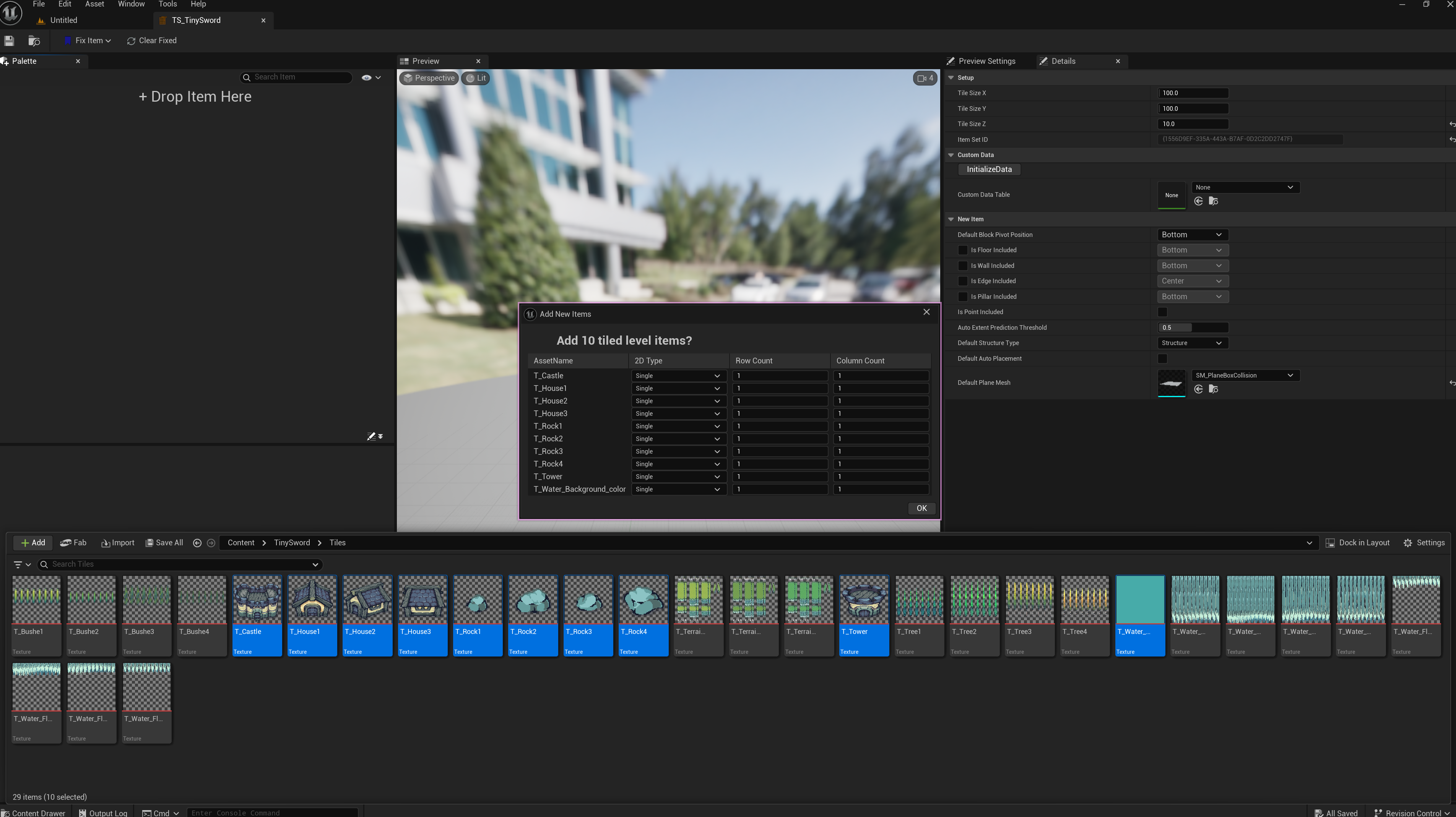Click the Clear Fixed refresh button
Screen dimensions: 1456x817
point(151,41)
